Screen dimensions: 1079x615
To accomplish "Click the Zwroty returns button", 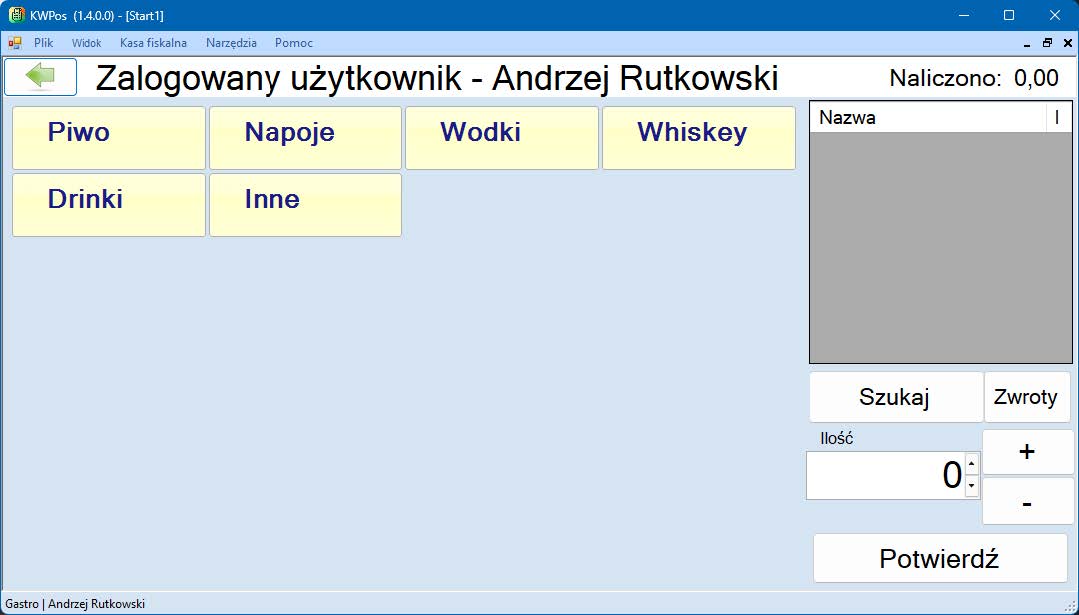I will pyautogui.click(x=1026, y=397).
